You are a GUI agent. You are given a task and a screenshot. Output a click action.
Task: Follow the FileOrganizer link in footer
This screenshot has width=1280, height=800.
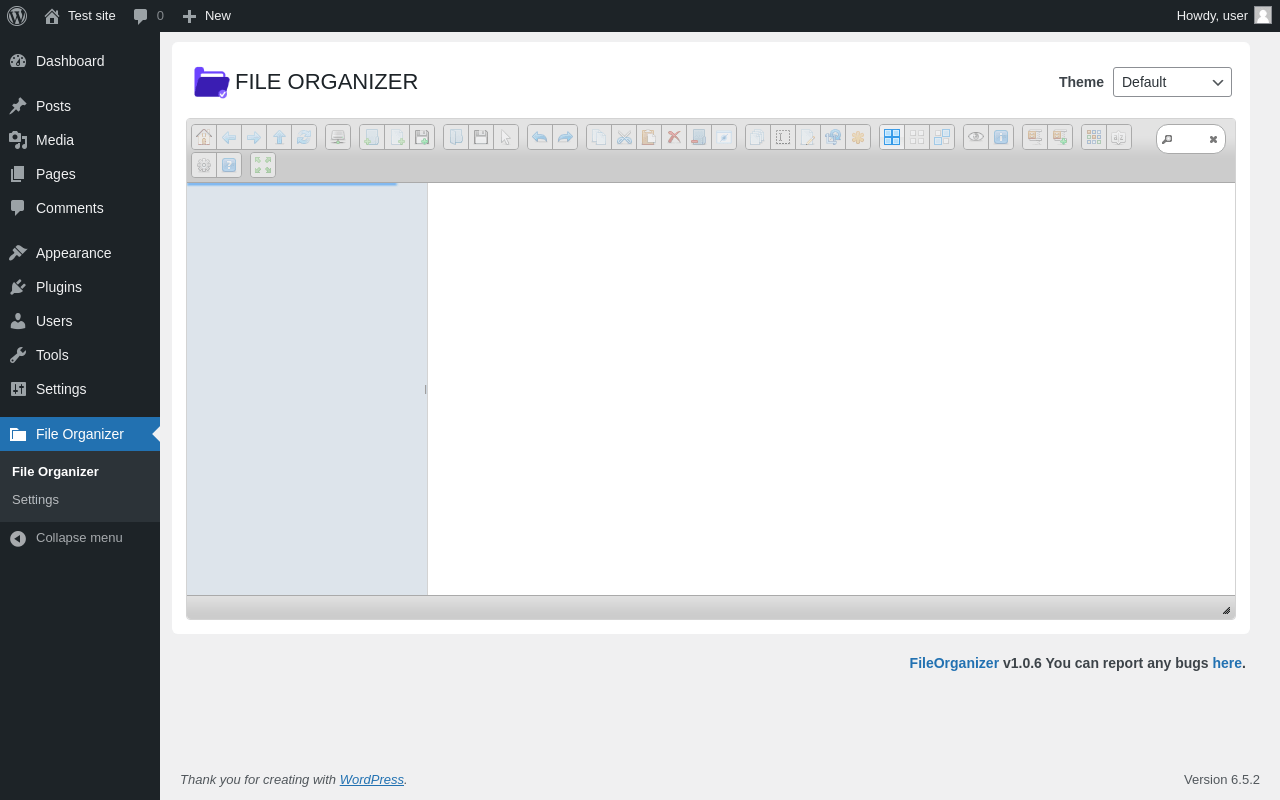click(954, 663)
